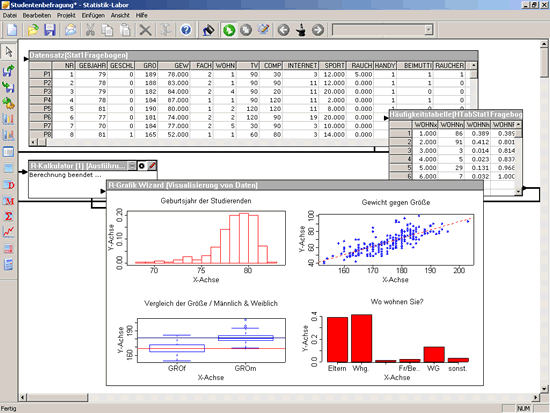Stop execution with the grey stop button

point(246,30)
